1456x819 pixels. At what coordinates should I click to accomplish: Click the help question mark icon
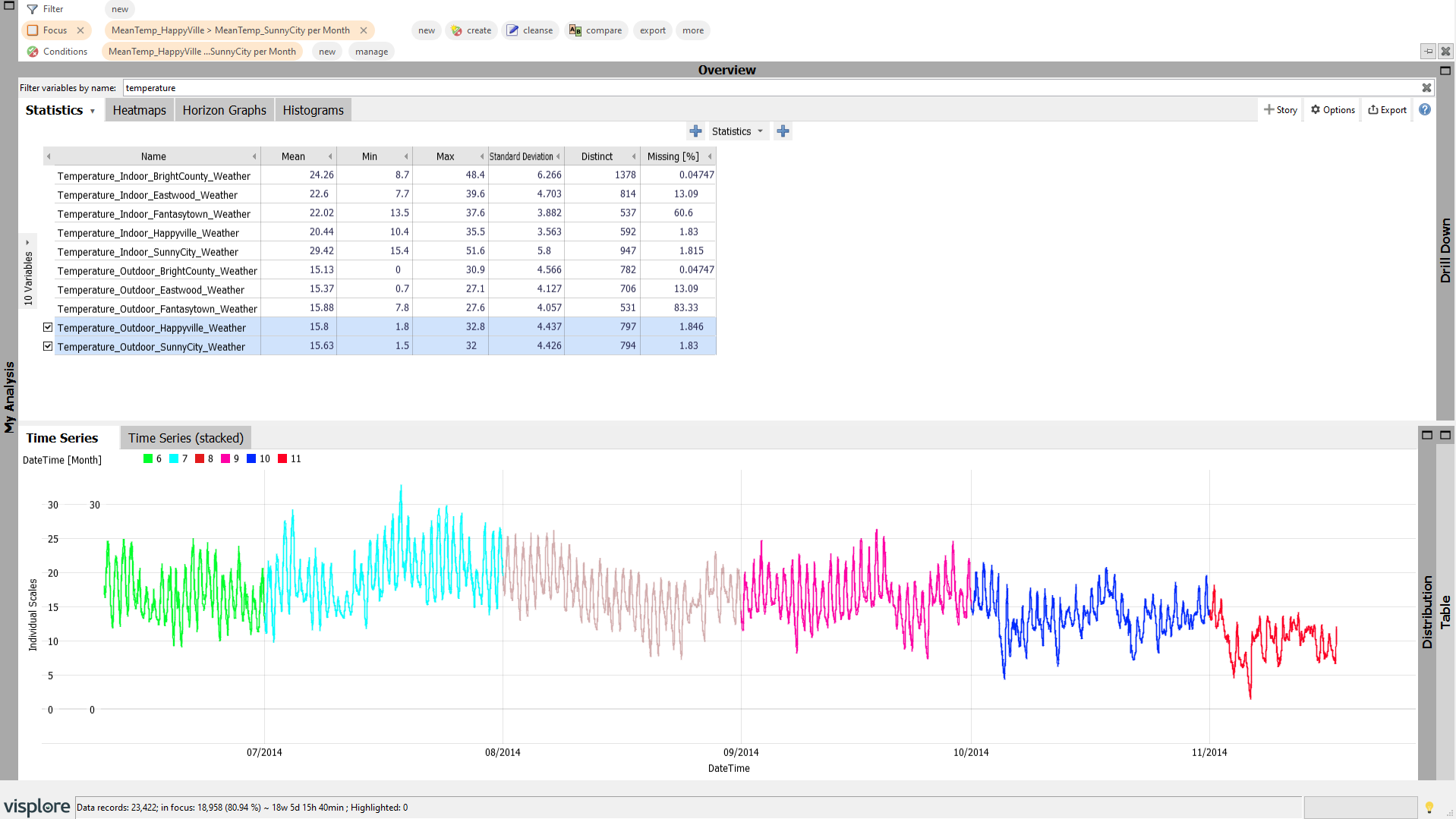(x=1424, y=109)
